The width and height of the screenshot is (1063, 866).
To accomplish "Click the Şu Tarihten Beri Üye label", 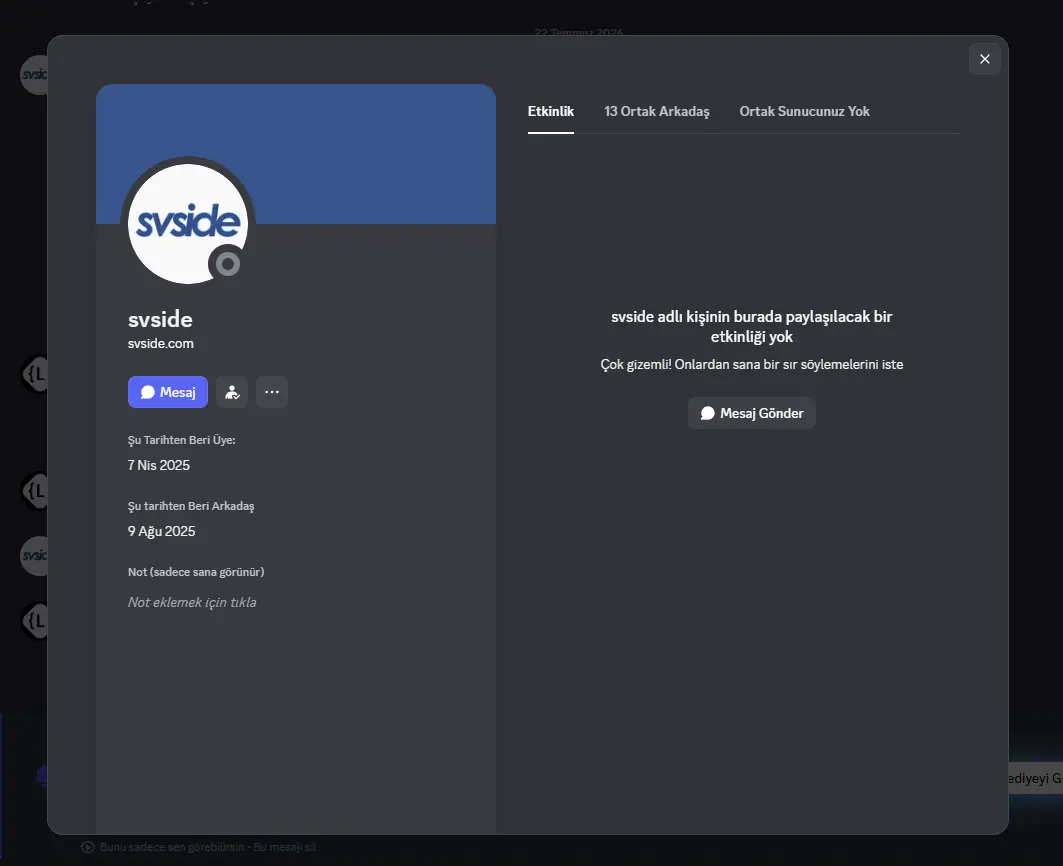I will coord(182,440).
